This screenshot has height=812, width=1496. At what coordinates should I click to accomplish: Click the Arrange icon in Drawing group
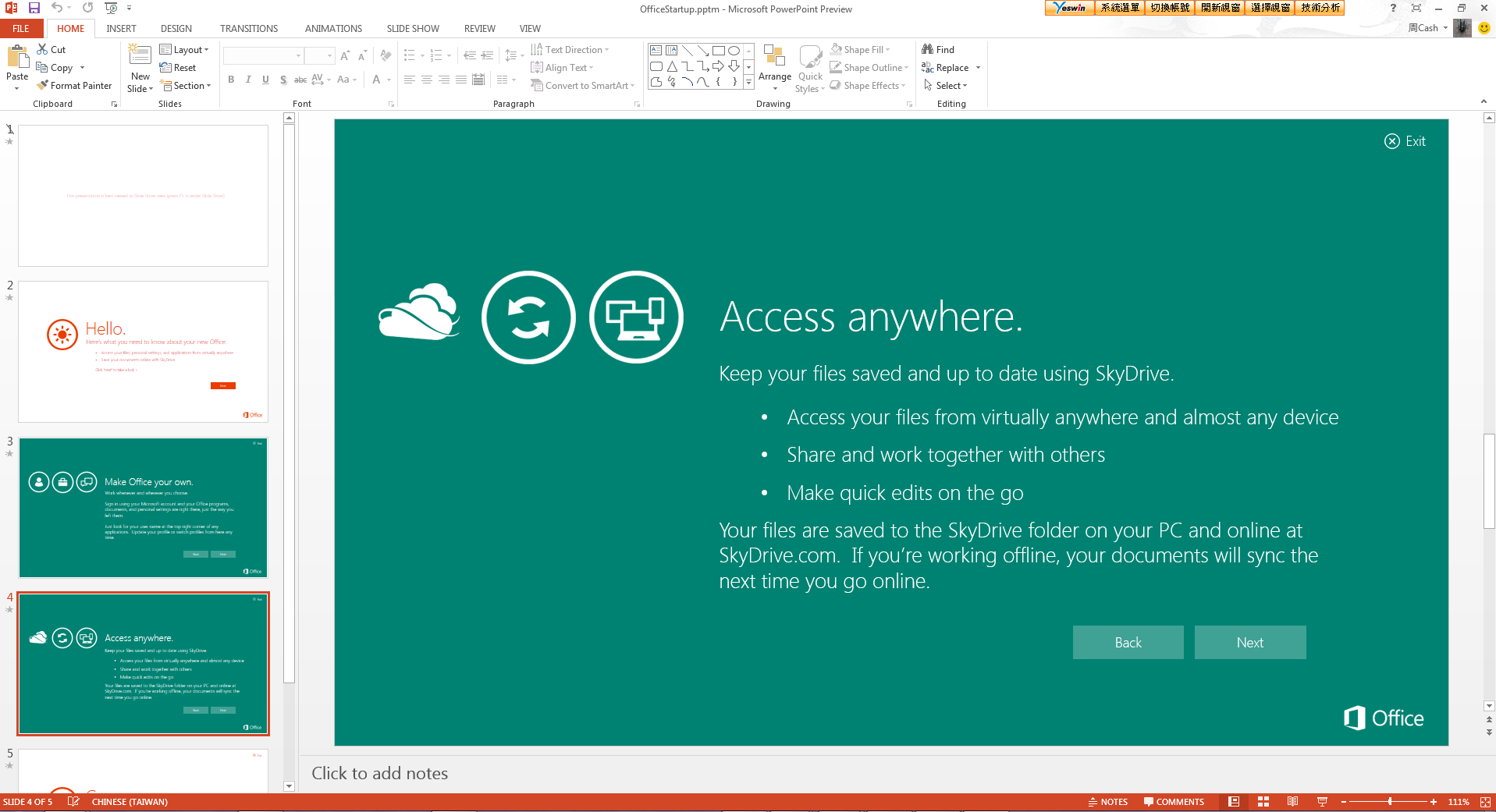pyautogui.click(x=774, y=58)
